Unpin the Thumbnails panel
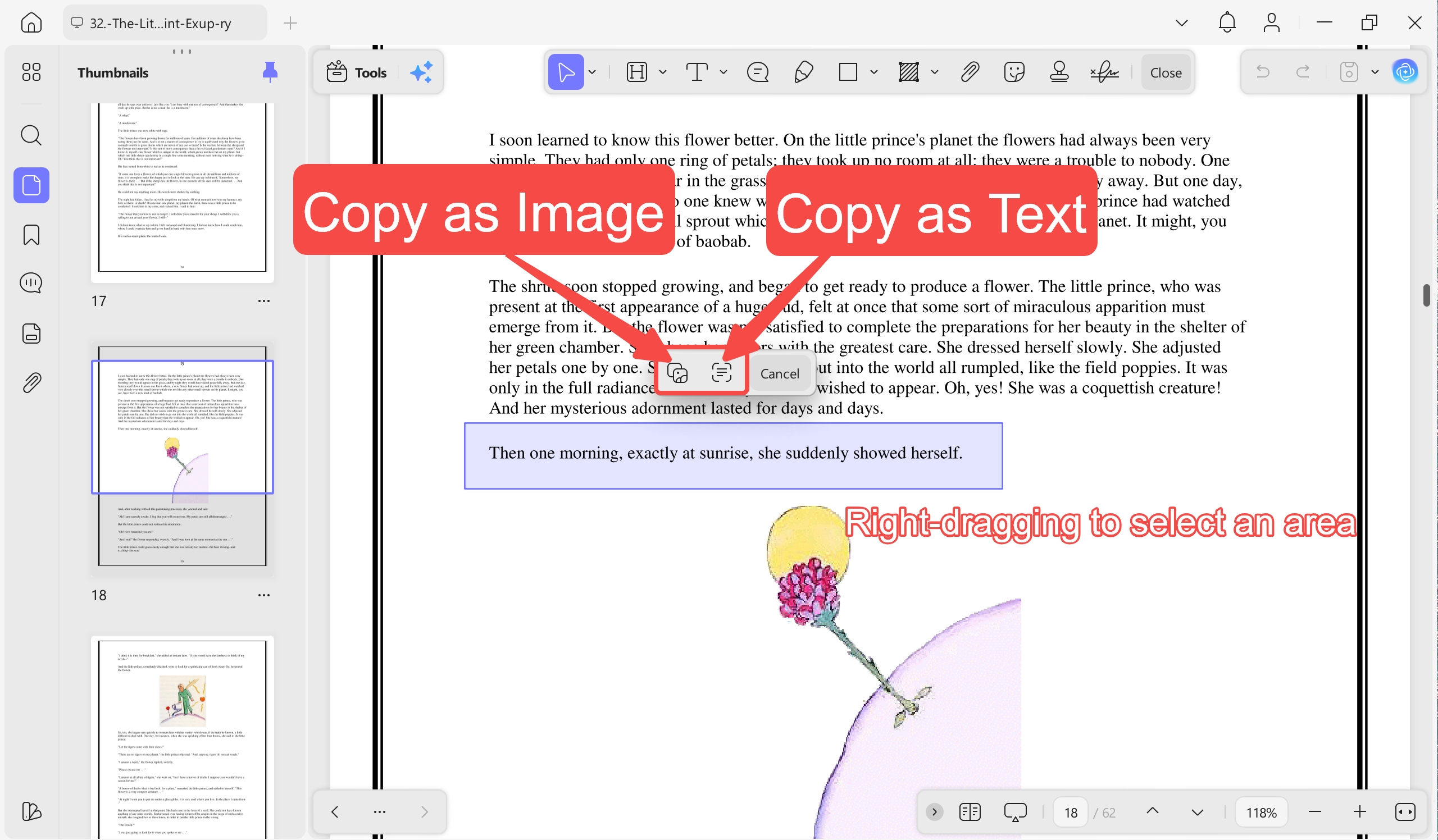Image resolution: width=1438 pixels, height=840 pixels. [269, 72]
